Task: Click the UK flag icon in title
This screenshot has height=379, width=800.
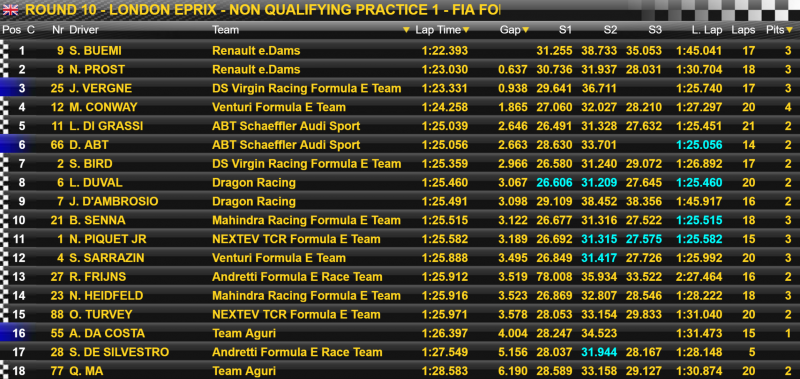Action: tap(10, 10)
